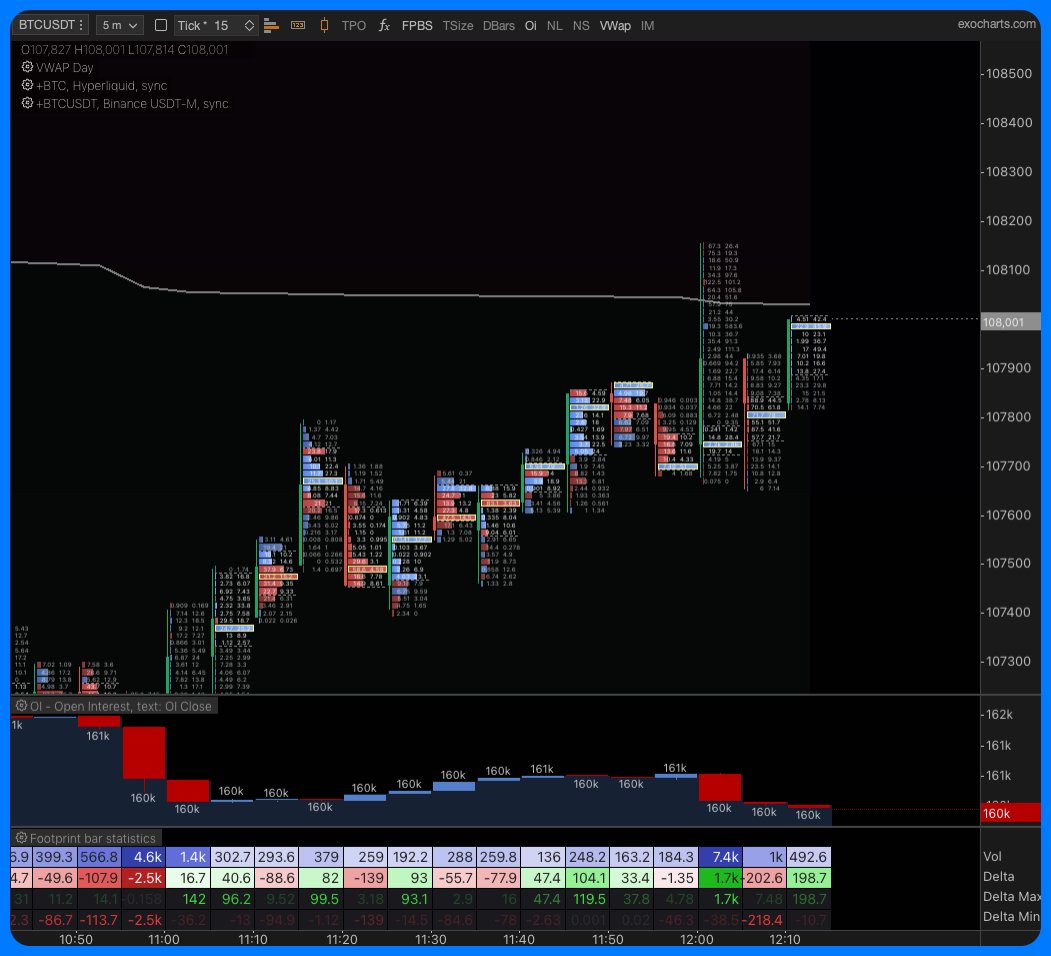
Task: Enable the VWap toolbar toggle
Action: pos(613,26)
